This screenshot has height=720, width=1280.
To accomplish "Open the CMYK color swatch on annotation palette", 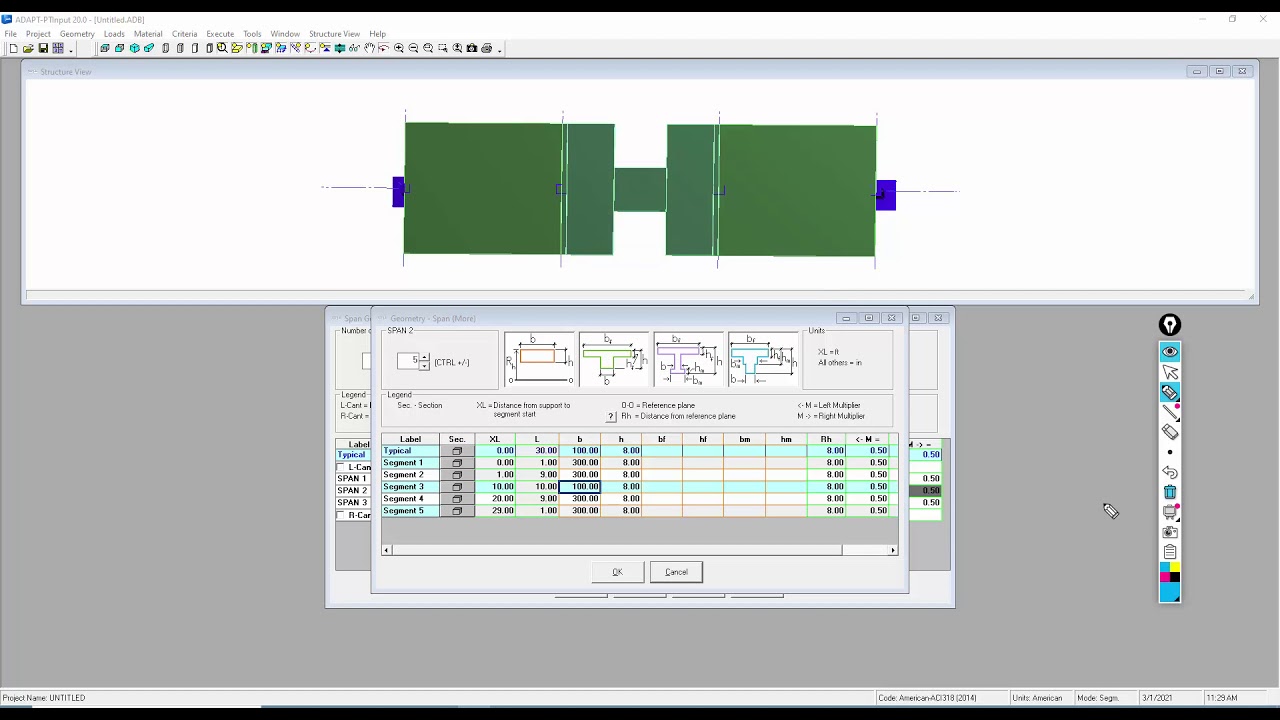I will pyautogui.click(x=1169, y=572).
